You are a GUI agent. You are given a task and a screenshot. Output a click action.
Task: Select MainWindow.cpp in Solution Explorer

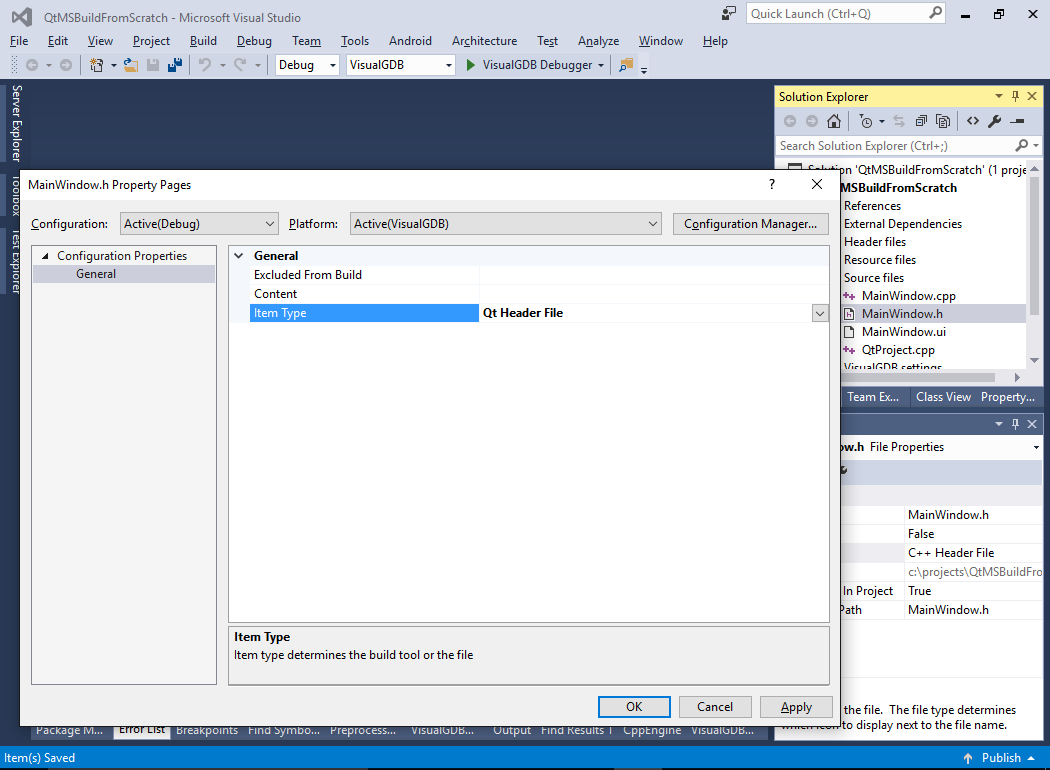pos(908,296)
